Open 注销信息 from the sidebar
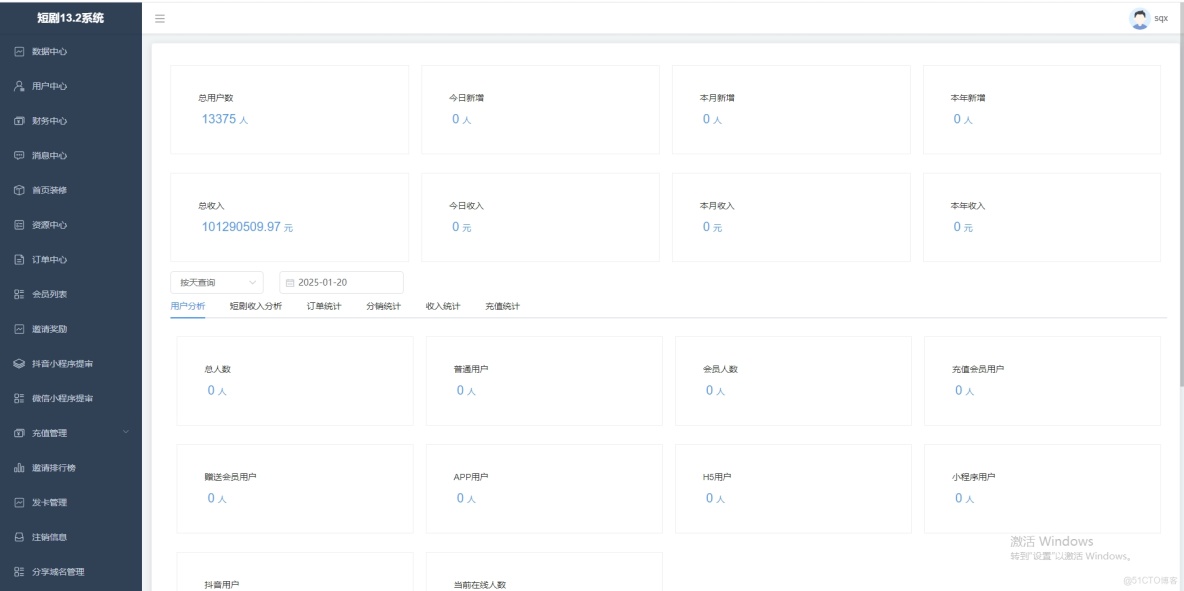1184x591 pixels. (48, 536)
